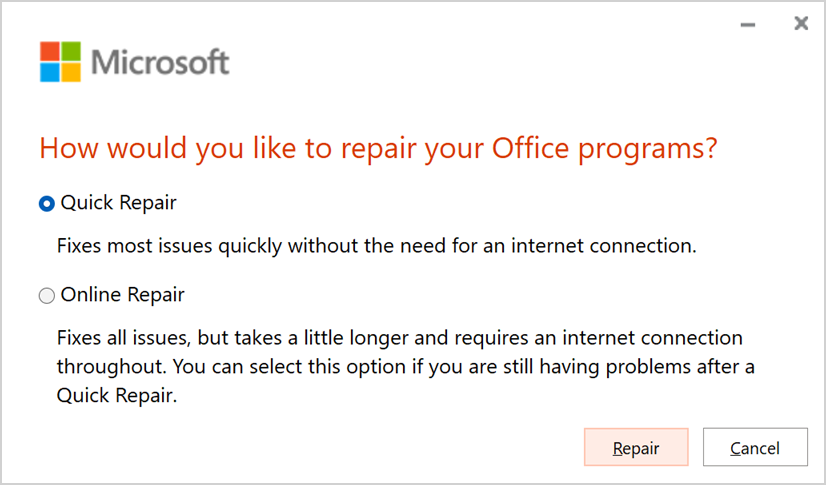Minimize the Office repair dialog
The height and width of the screenshot is (485, 826).
tap(748, 24)
